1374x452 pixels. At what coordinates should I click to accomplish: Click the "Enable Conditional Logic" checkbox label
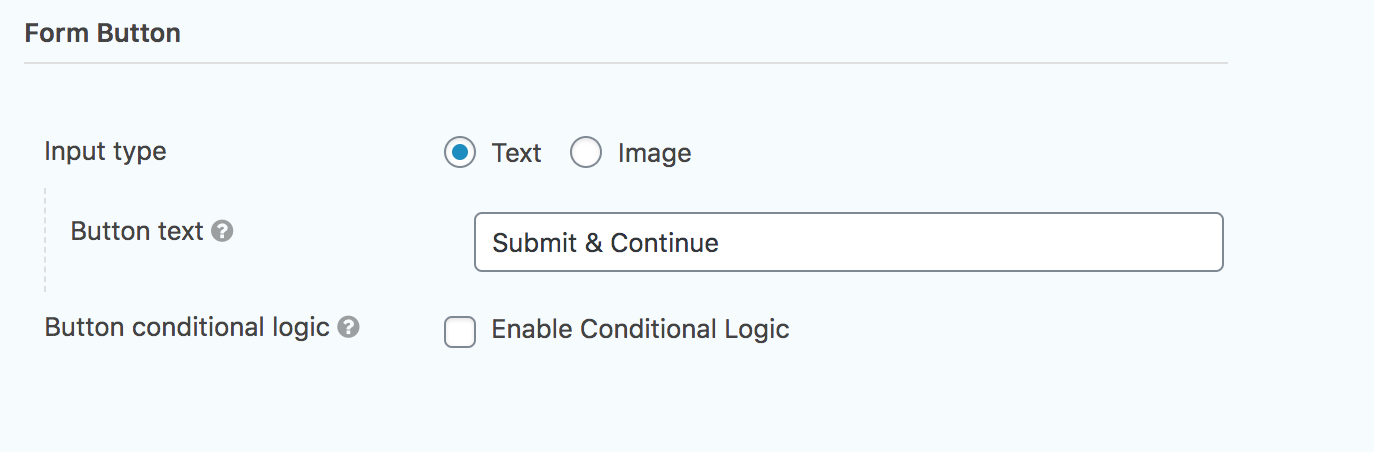(640, 329)
